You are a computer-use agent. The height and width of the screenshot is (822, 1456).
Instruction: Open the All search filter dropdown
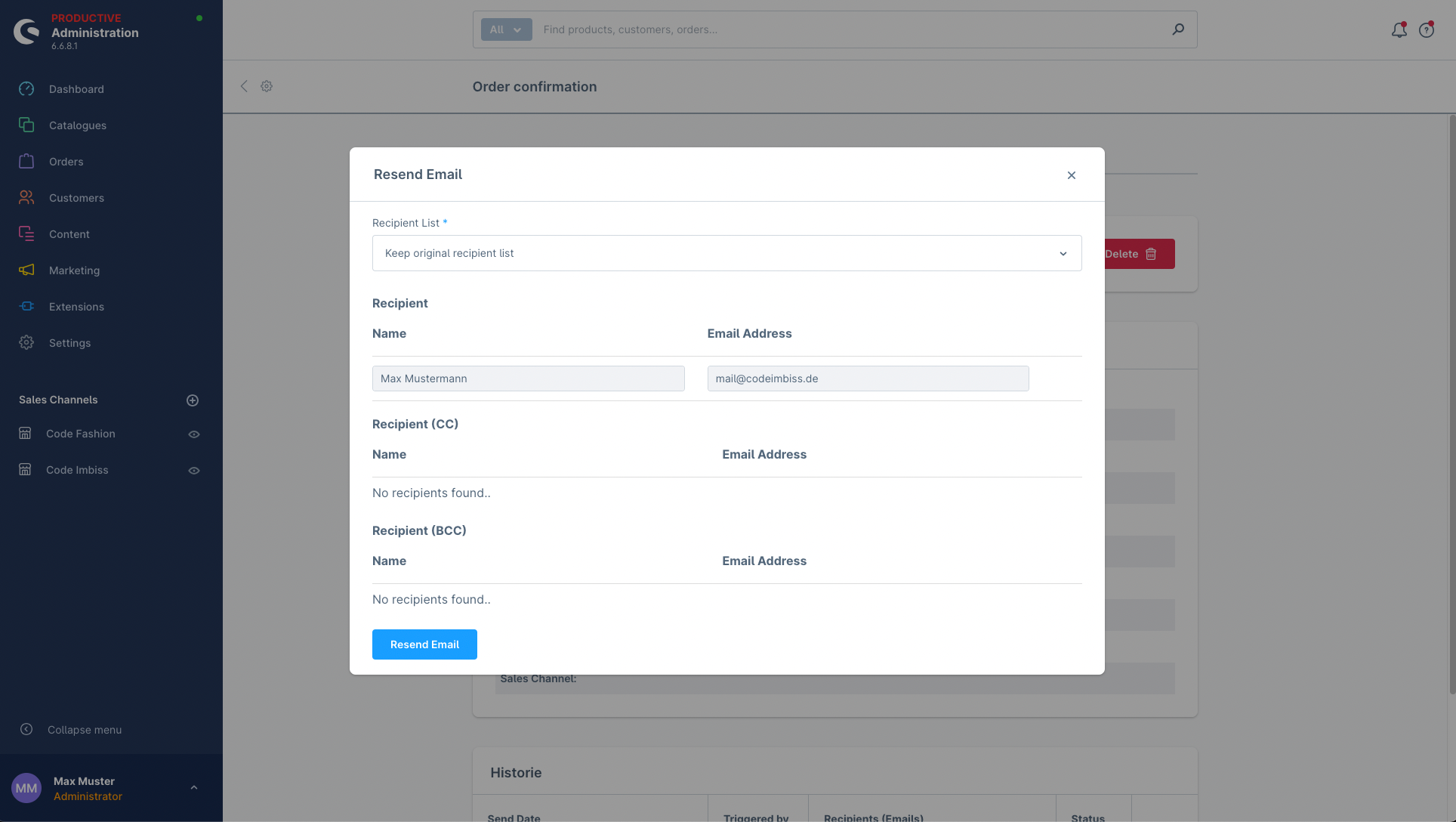pos(506,29)
